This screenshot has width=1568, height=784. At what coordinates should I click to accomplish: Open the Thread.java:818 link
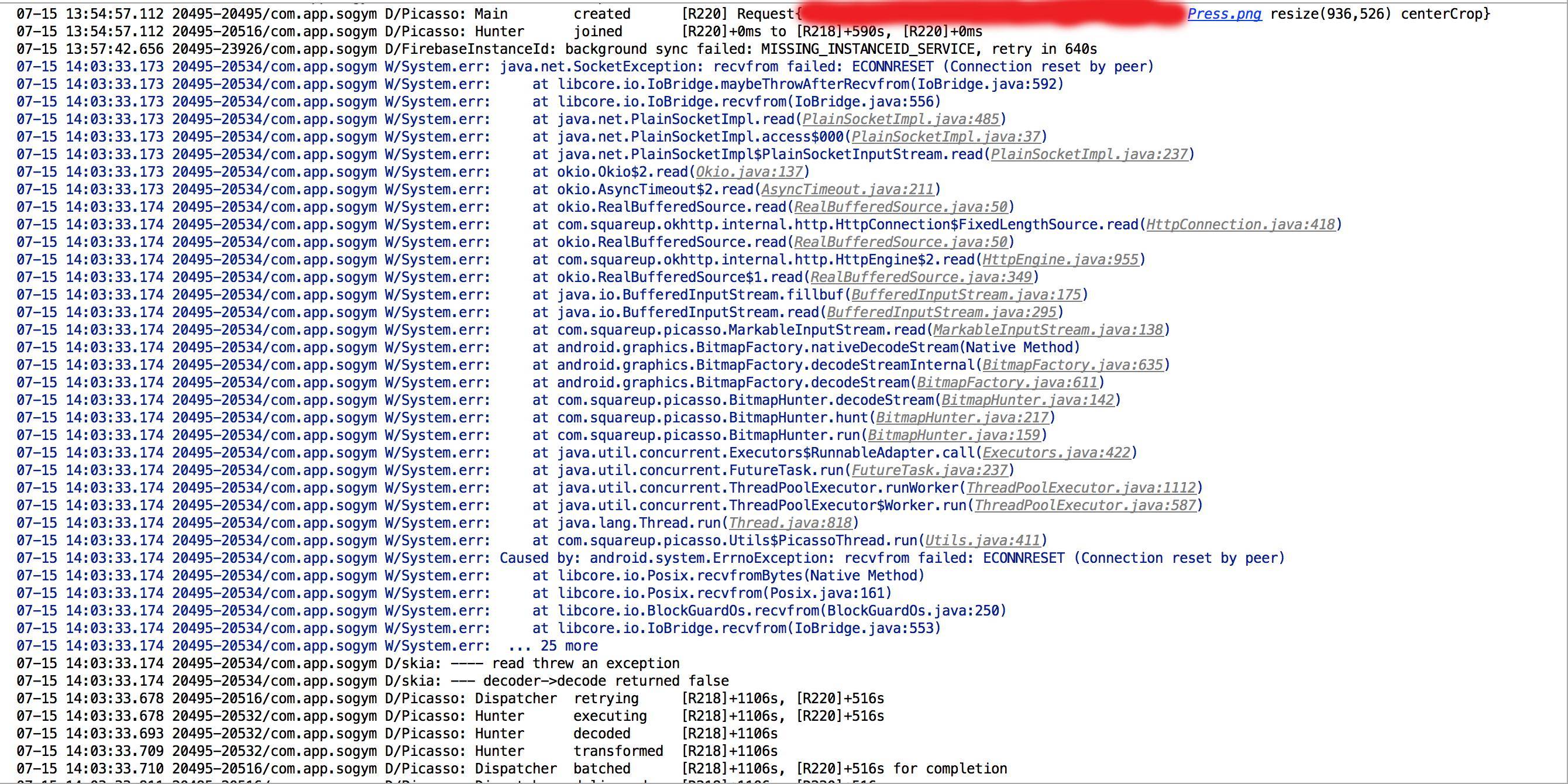[790, 524]
